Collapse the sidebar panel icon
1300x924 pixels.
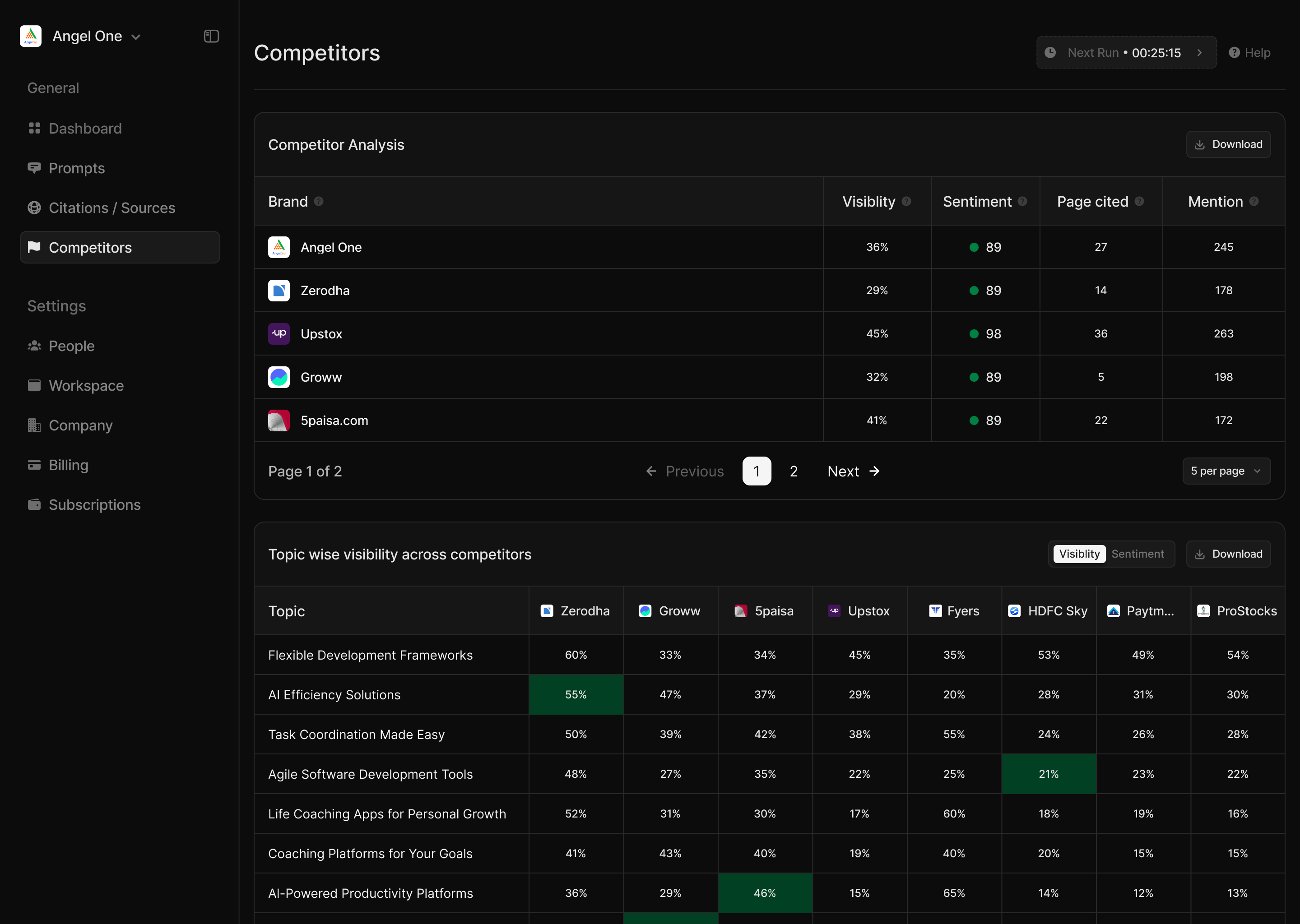click(x=211, y=37)
